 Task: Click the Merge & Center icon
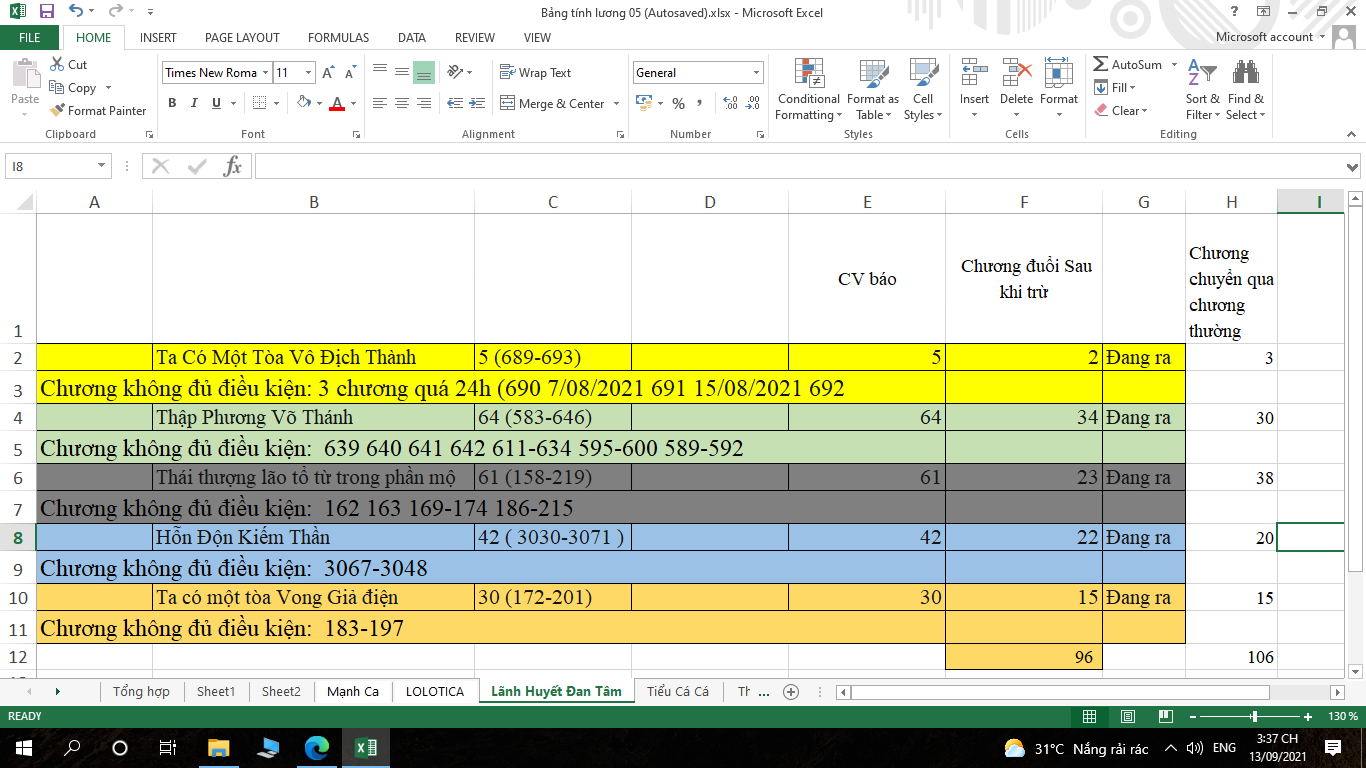point(506,104)
